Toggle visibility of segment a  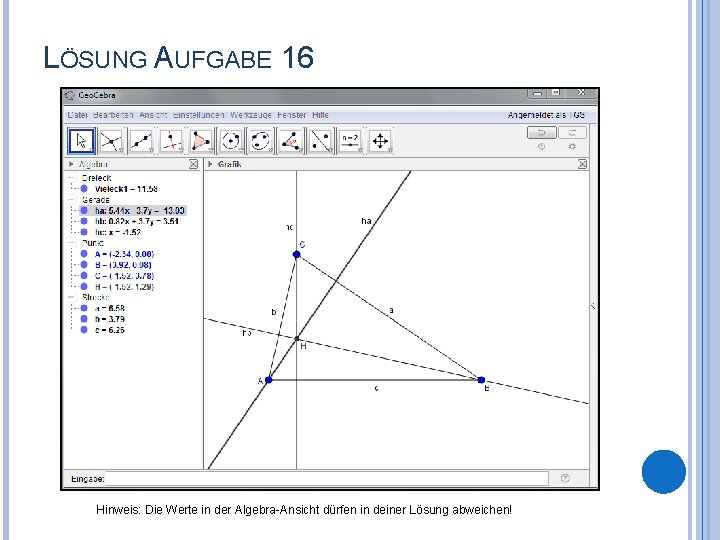coord(84,308)
